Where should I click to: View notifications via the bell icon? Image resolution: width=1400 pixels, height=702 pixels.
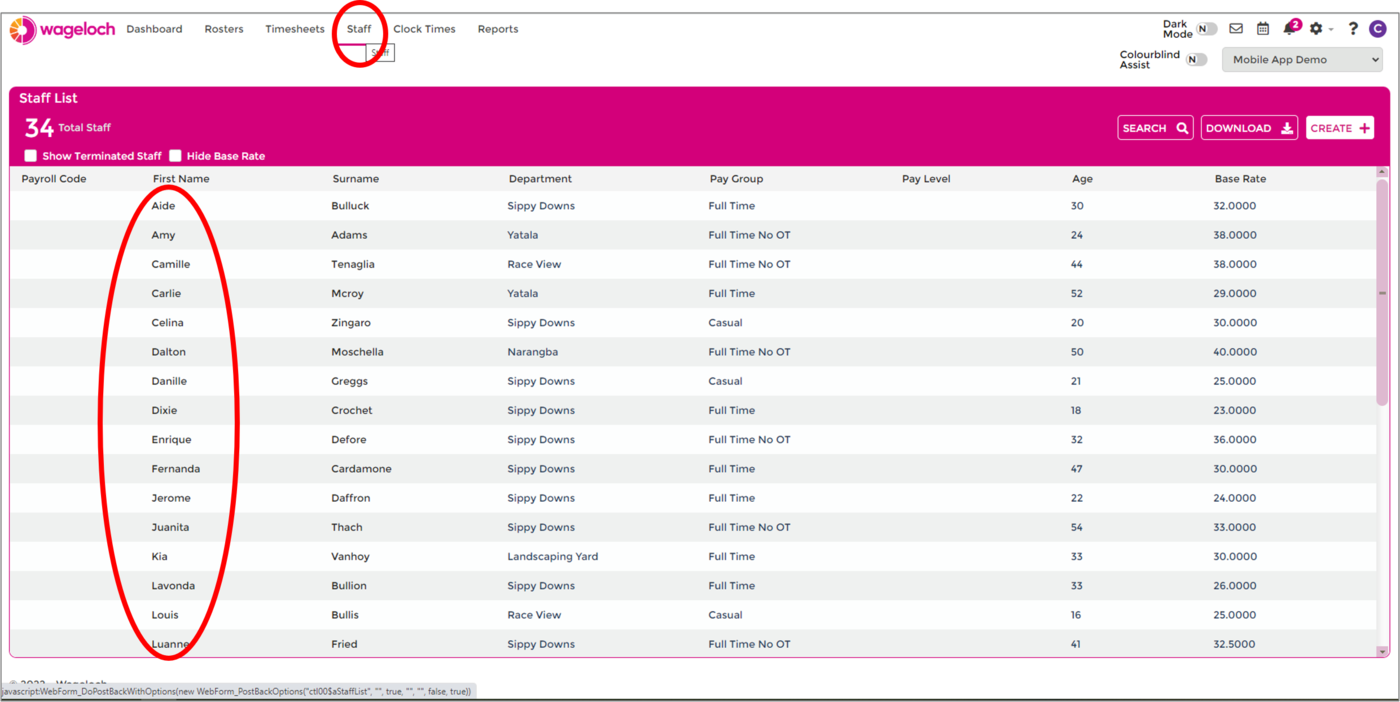pyautogui.click(x=1289, y=29)
